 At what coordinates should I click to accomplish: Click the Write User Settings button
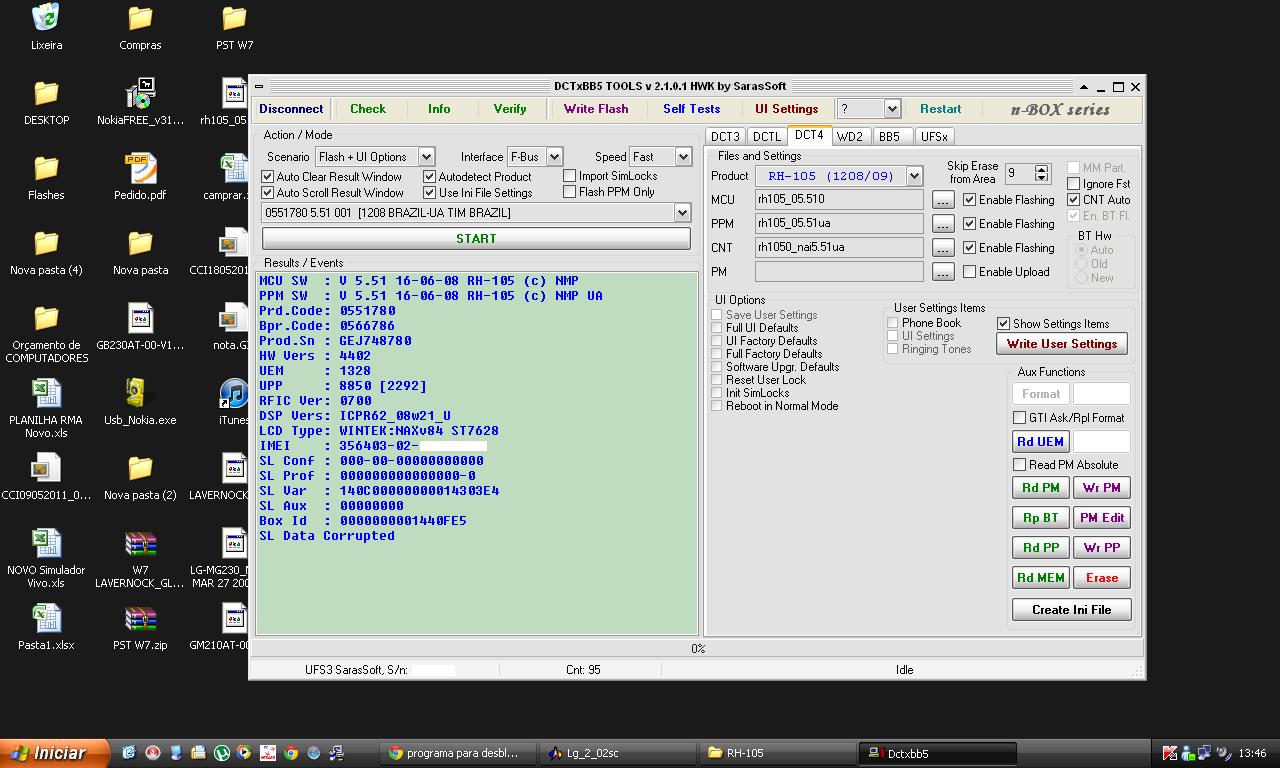point(1062,344)
